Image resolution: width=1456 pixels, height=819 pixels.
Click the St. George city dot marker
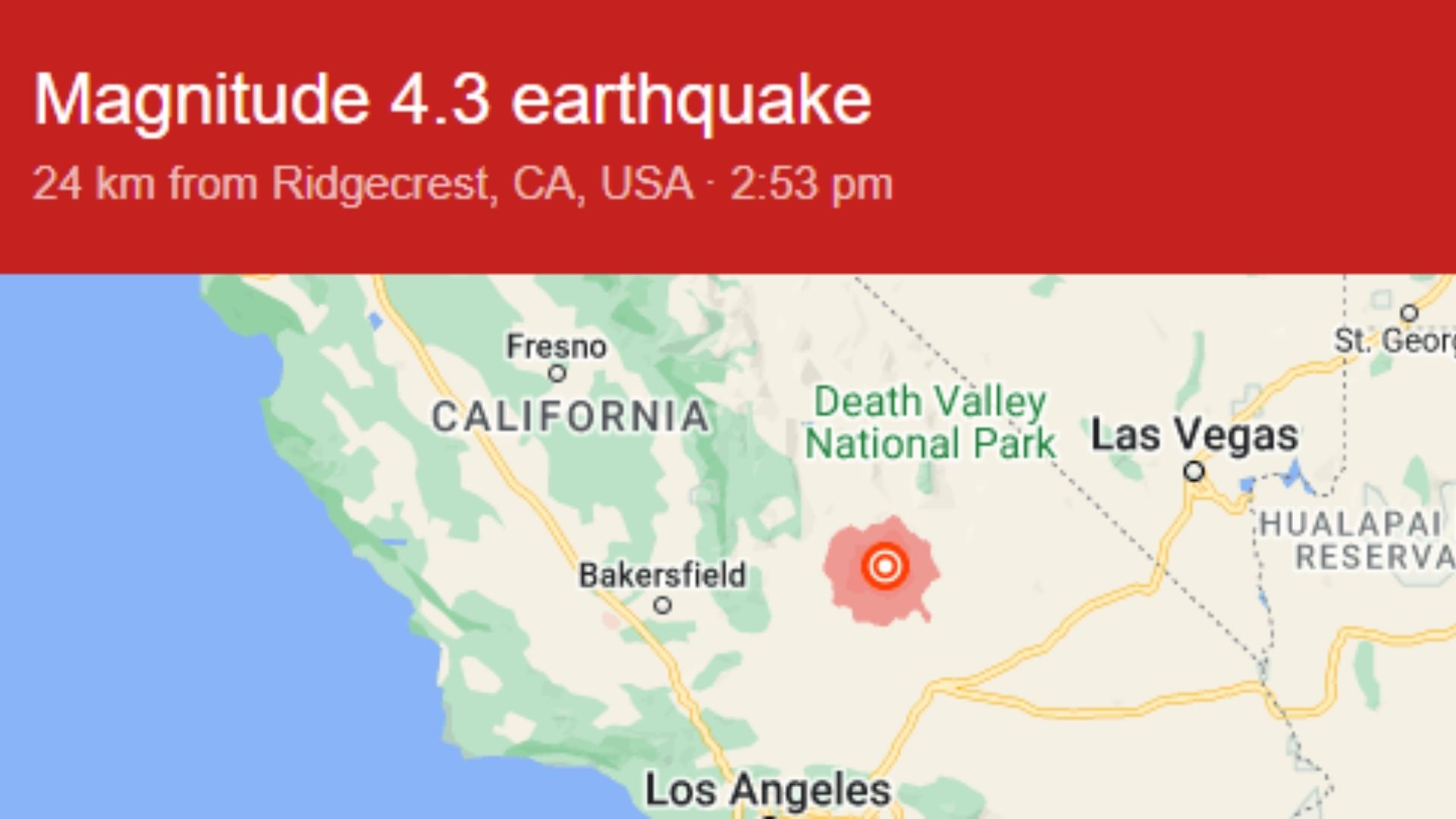pyautogui.click(x=1409, y=312)
